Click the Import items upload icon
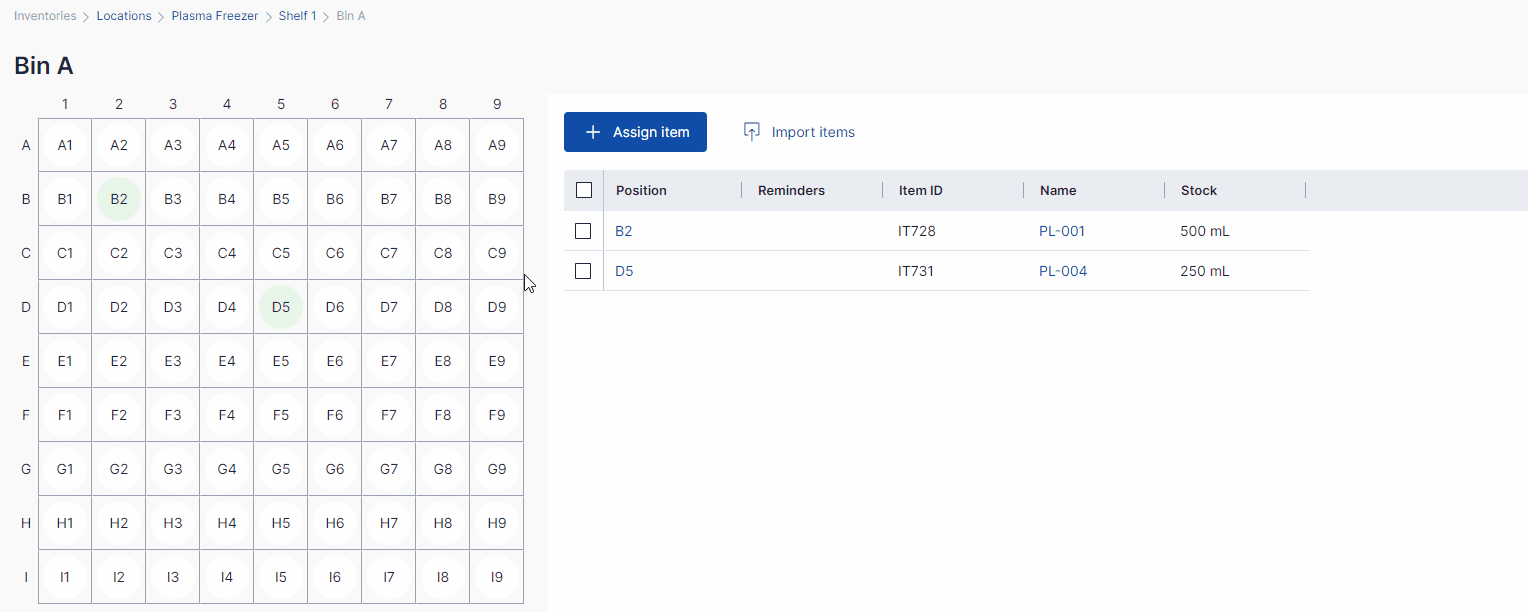 (752, 132)
